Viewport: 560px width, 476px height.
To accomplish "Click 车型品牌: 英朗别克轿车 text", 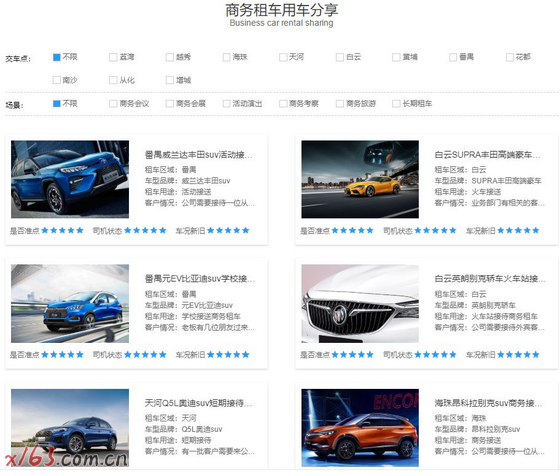I will [x=475, y=305].
